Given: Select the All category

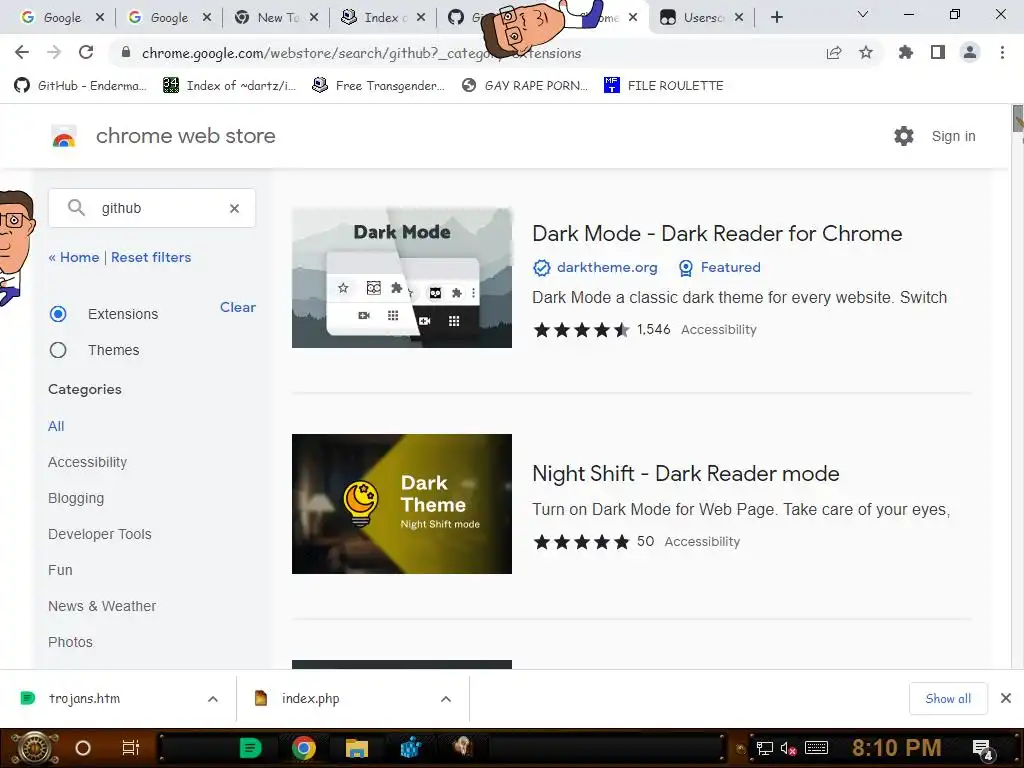Looking at the screenshot, I should pos(56,426).
